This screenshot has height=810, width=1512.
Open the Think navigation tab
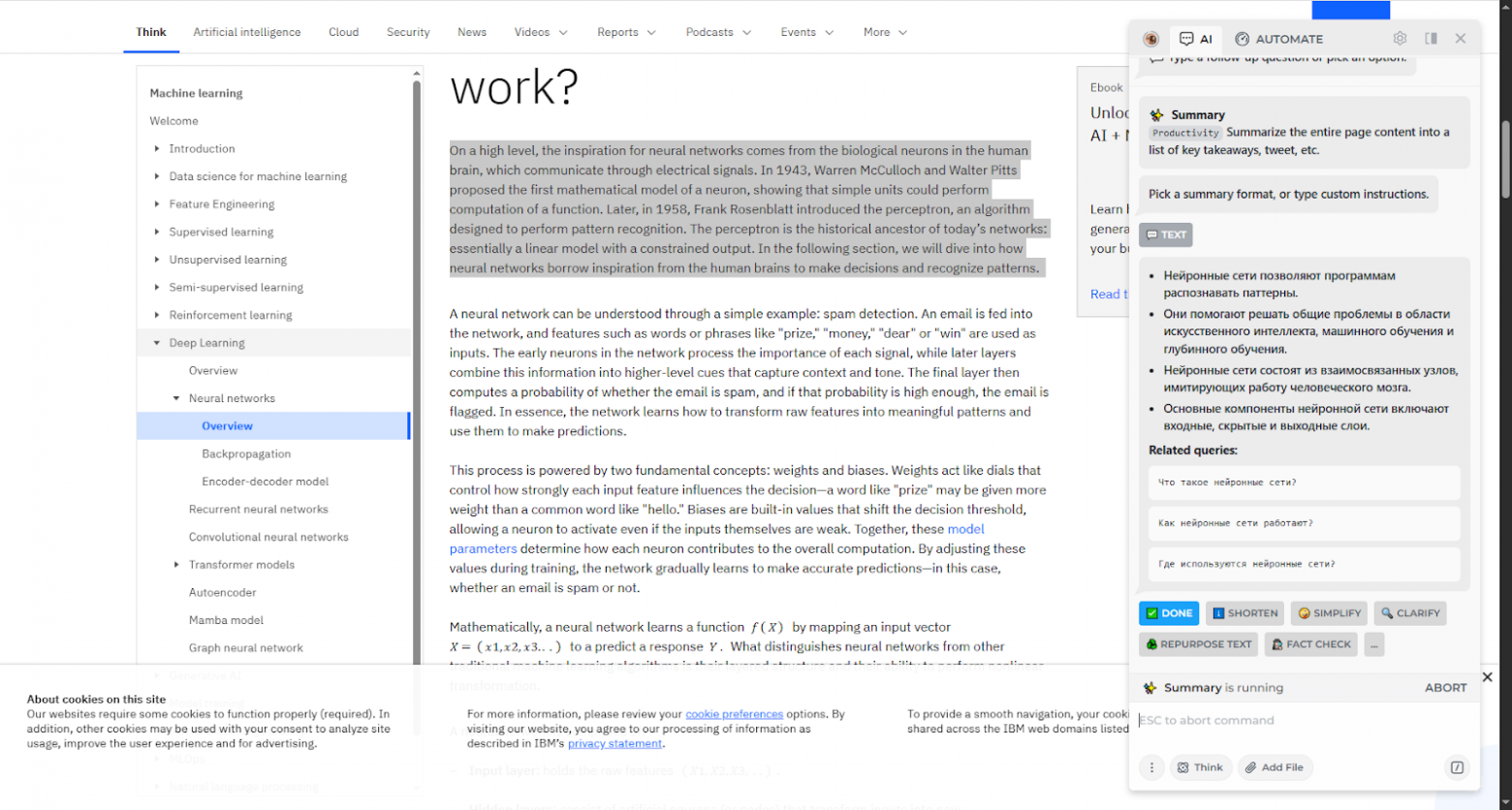151,32
